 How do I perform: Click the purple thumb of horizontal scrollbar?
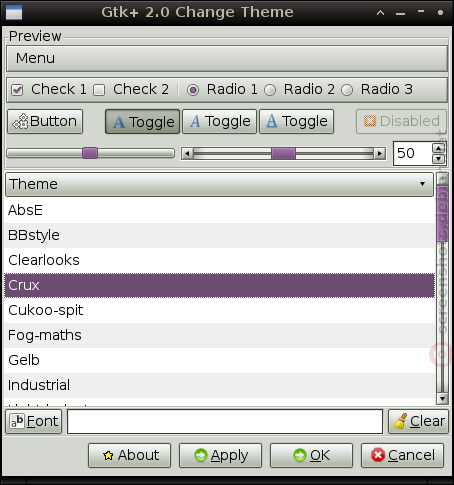click(x=283, y=154)
